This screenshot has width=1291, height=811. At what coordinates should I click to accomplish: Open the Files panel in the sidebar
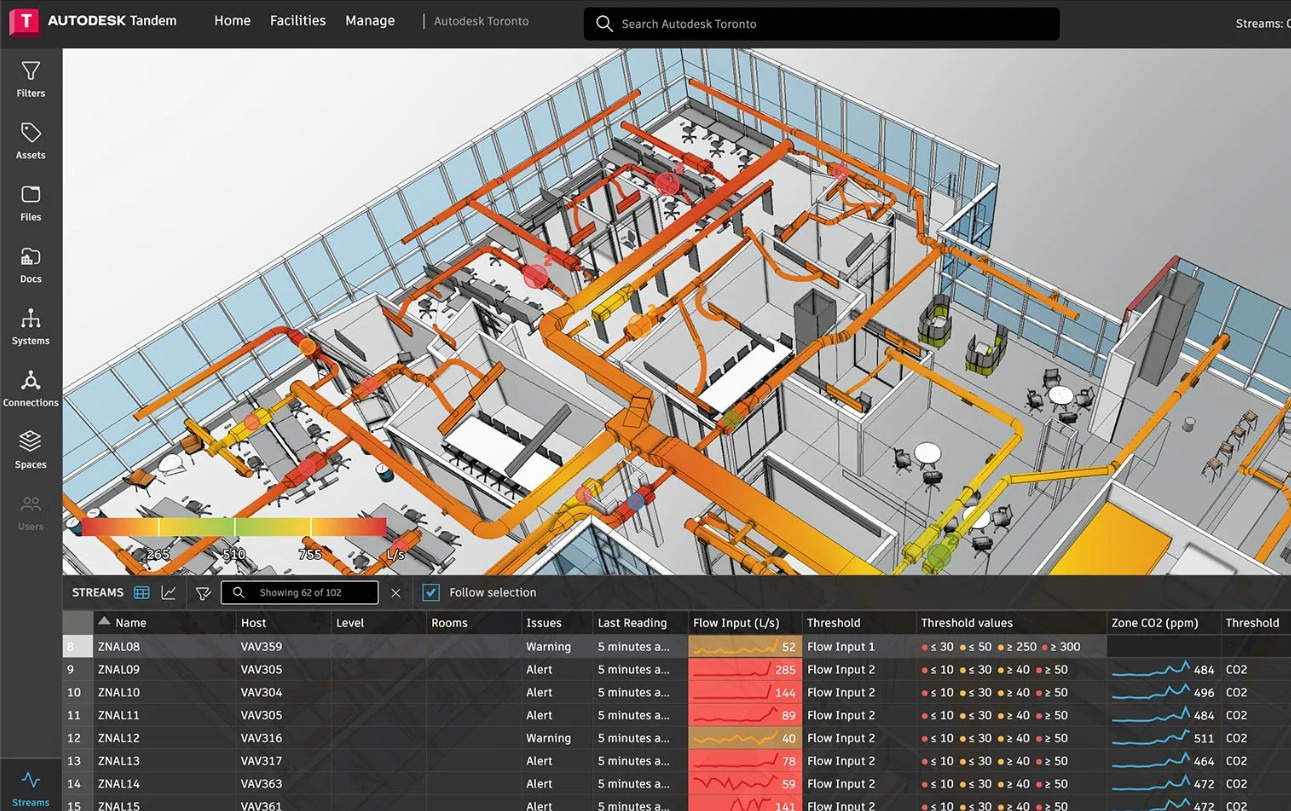pos(31,203)
